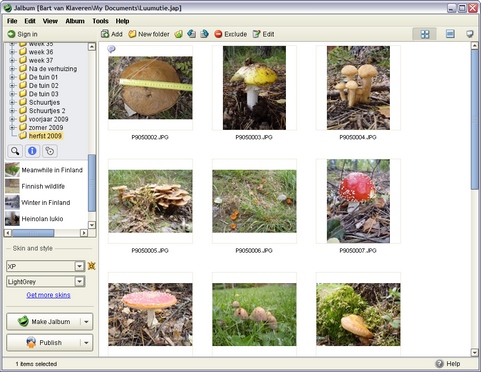Expand the Na de verhuizing folder node
This screenshot has width=481, height=372.
[x=12, y=69]
